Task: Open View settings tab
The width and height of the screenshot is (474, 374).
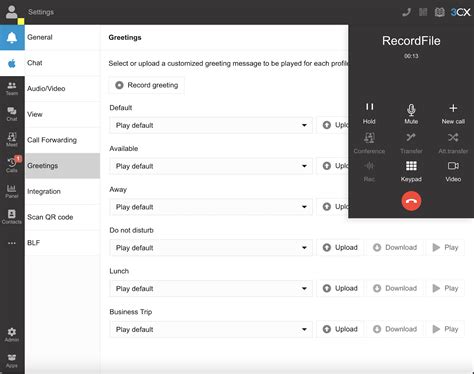Action: (63, 114)
